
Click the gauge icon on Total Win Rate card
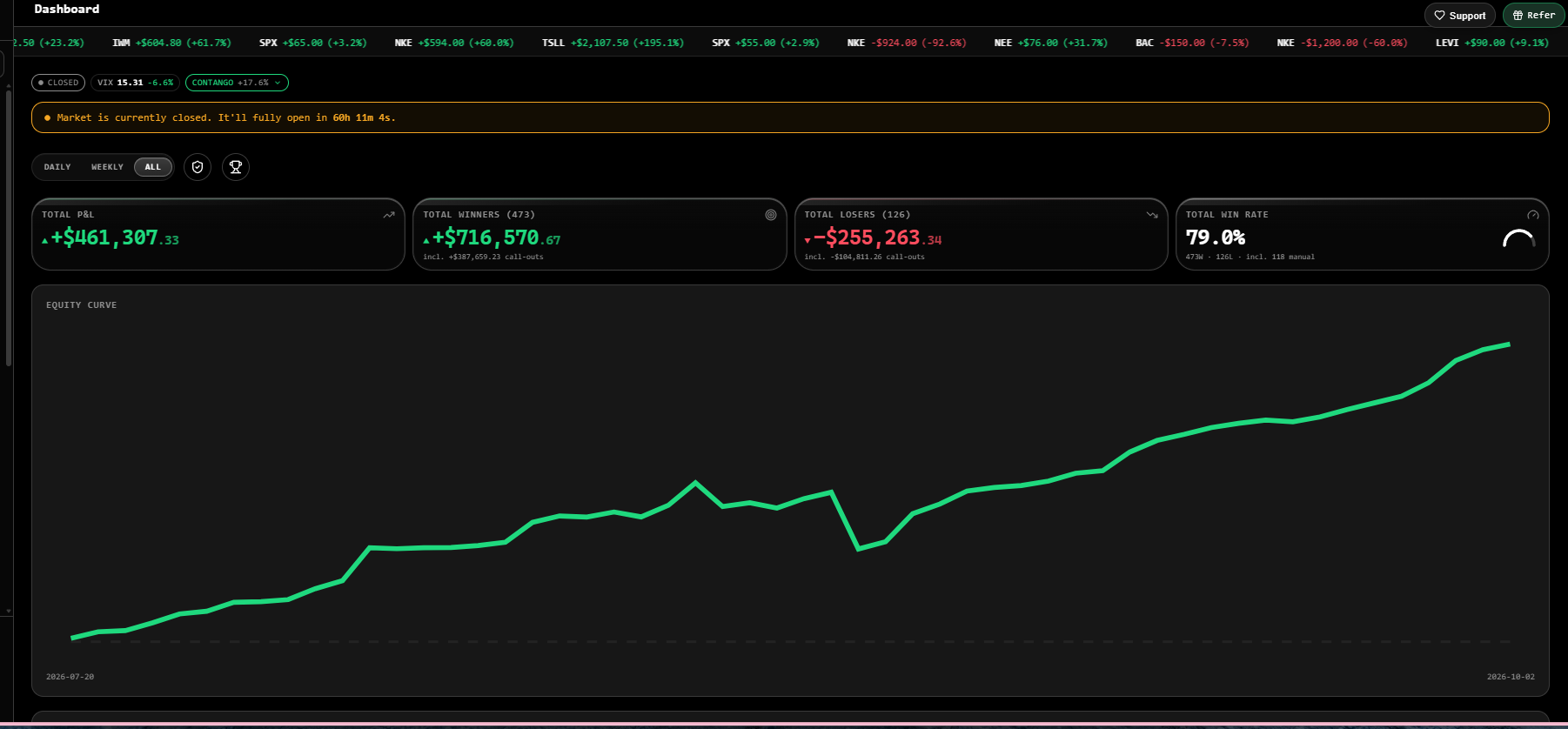coord(1533,215)
